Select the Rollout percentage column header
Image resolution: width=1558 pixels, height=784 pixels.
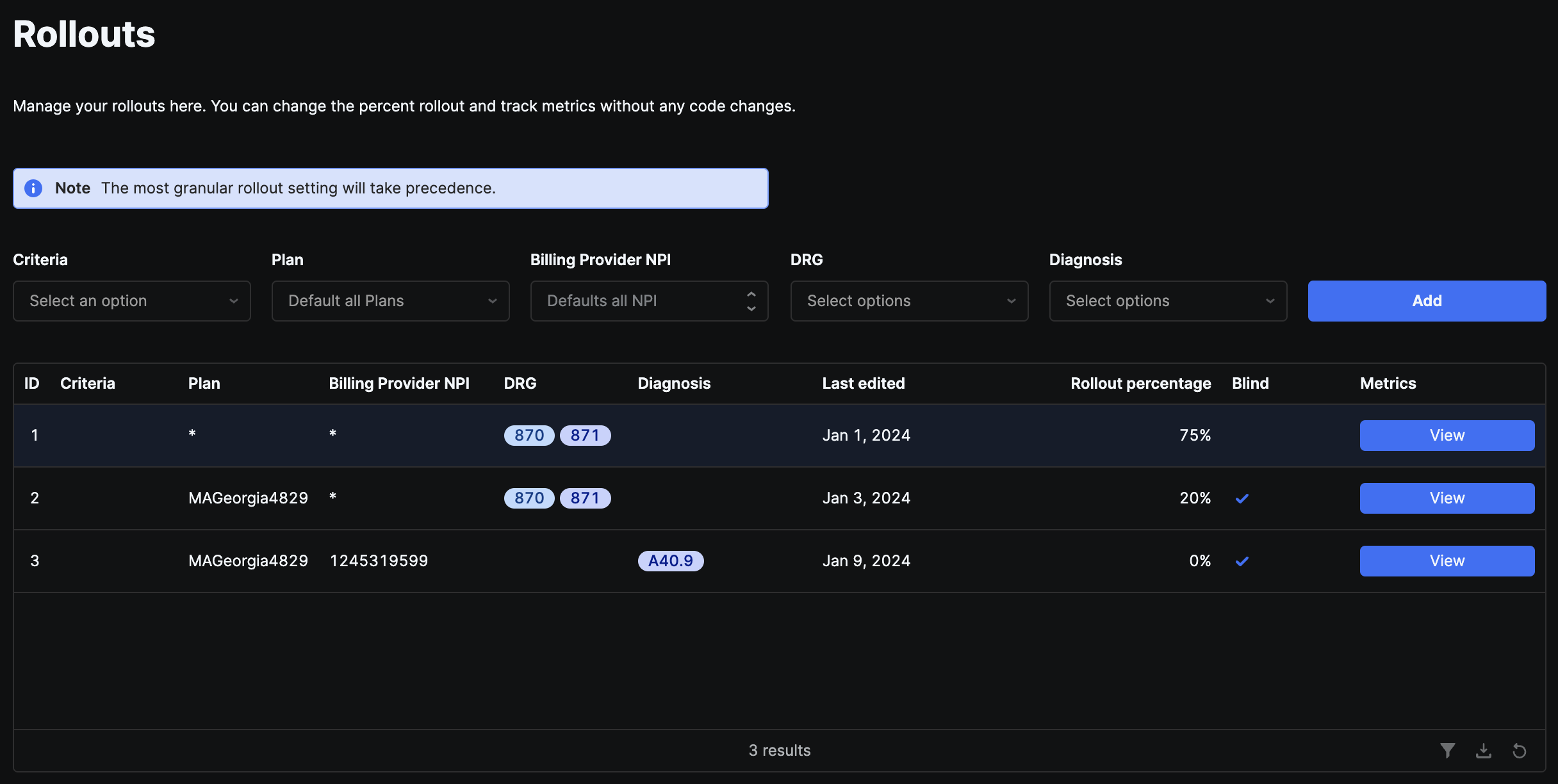coord(1140,383)
